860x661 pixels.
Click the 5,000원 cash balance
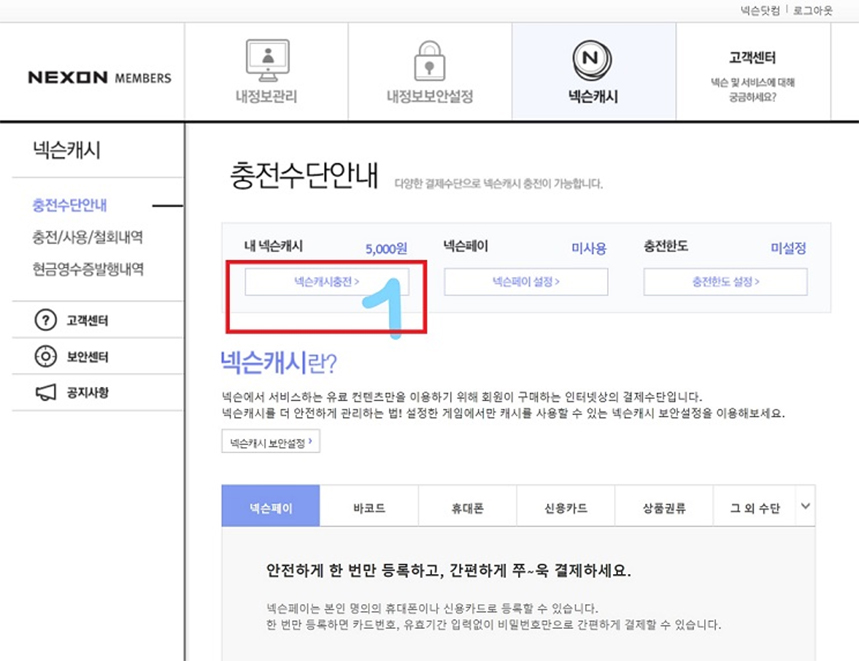(386, 248)
